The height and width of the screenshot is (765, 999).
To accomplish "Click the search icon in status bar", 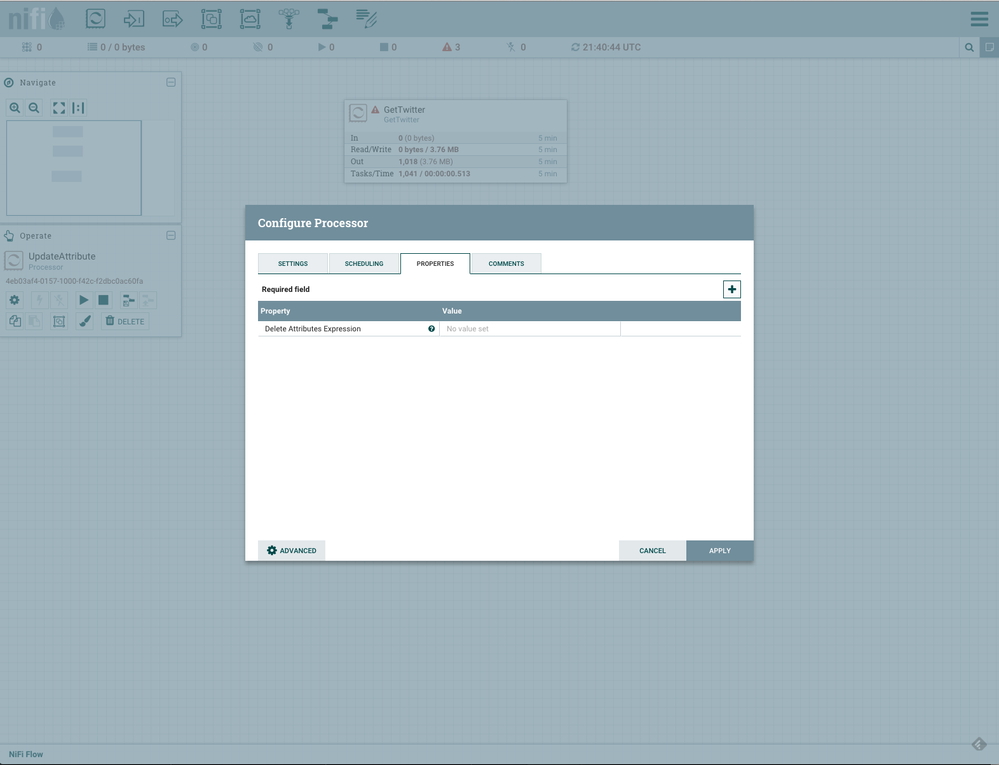I will tap(969, 47).
